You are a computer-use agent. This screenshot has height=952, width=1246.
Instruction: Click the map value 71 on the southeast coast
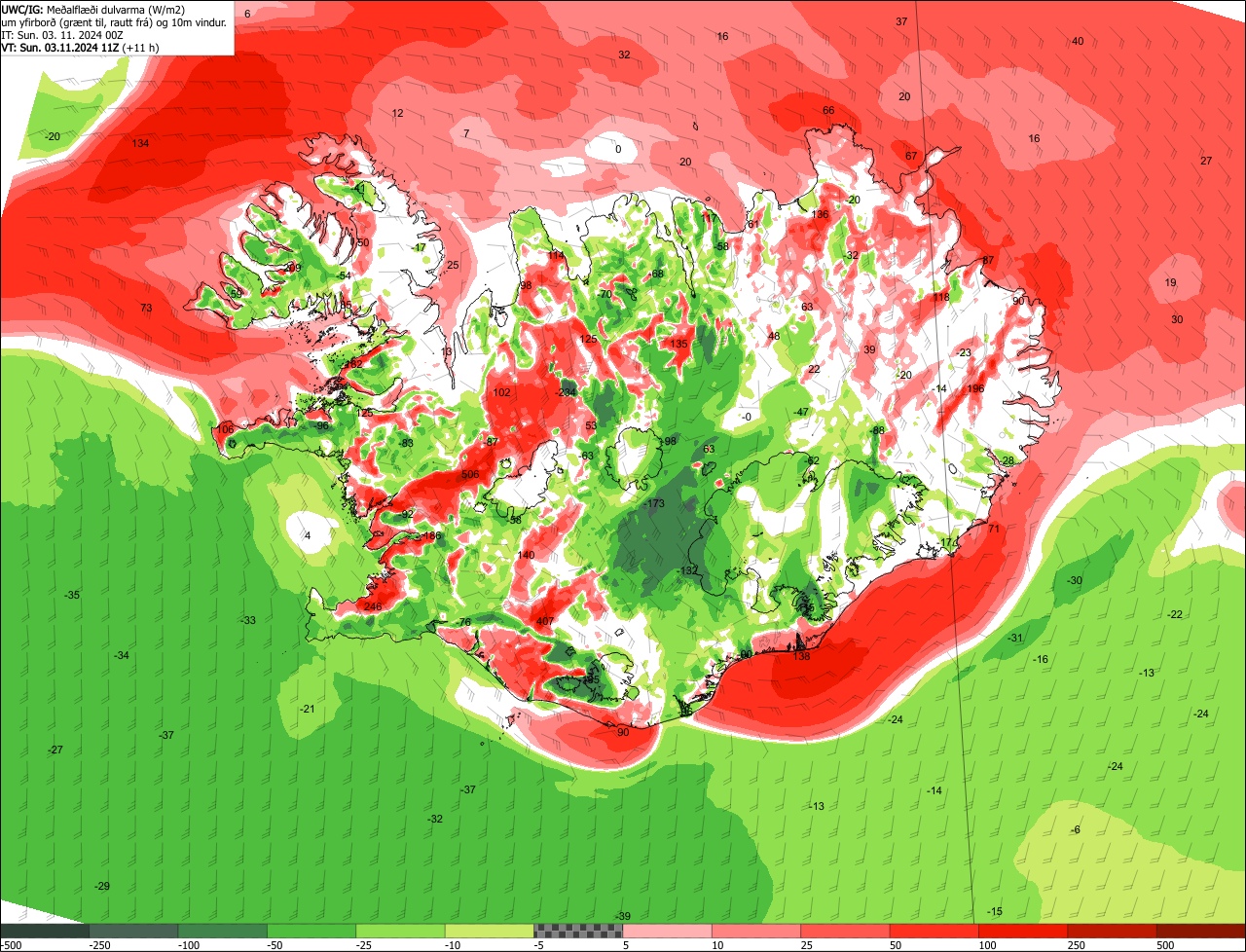(x=994, y=530)
